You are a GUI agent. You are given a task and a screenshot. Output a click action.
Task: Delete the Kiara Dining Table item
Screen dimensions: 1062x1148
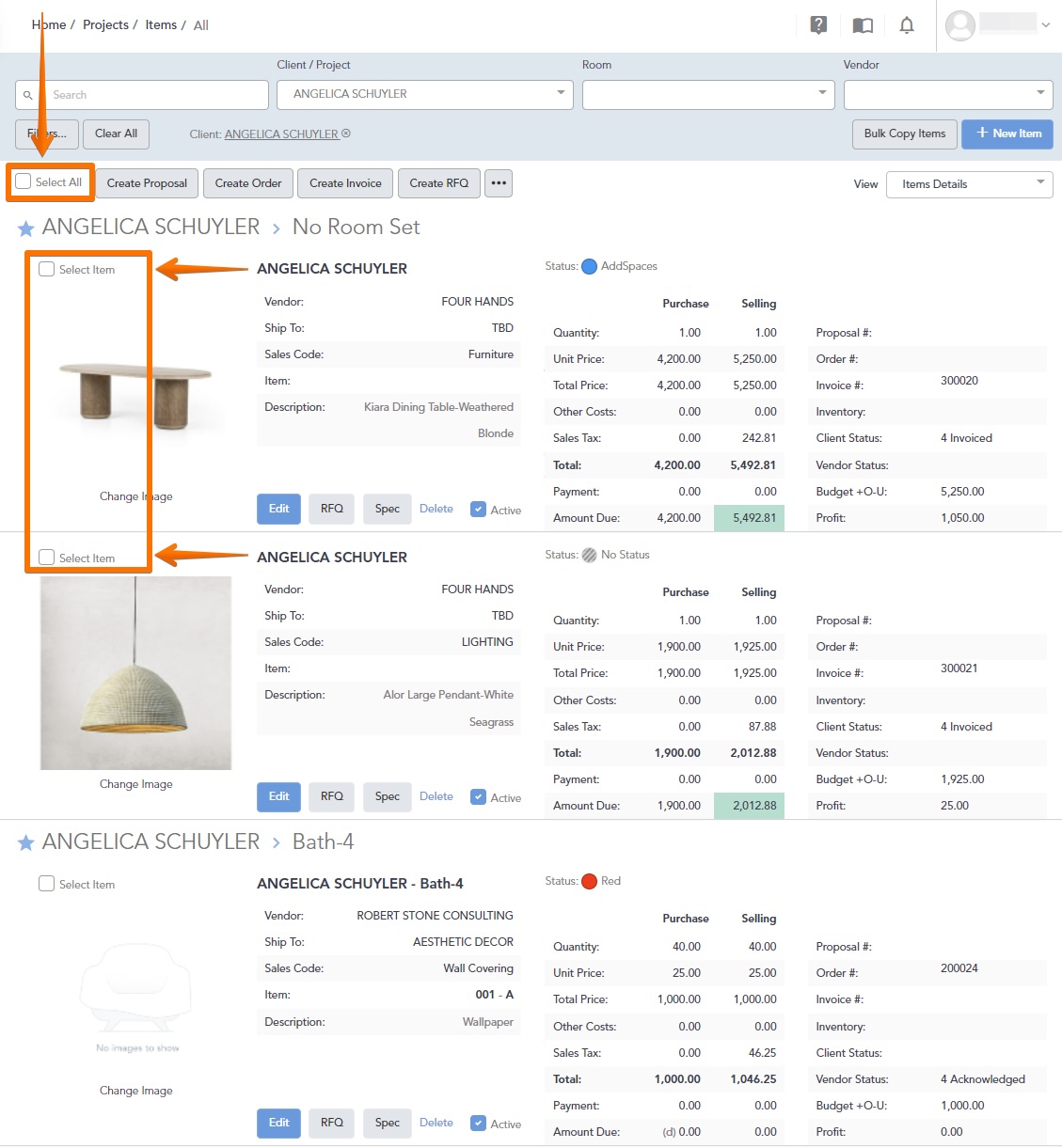436,509
